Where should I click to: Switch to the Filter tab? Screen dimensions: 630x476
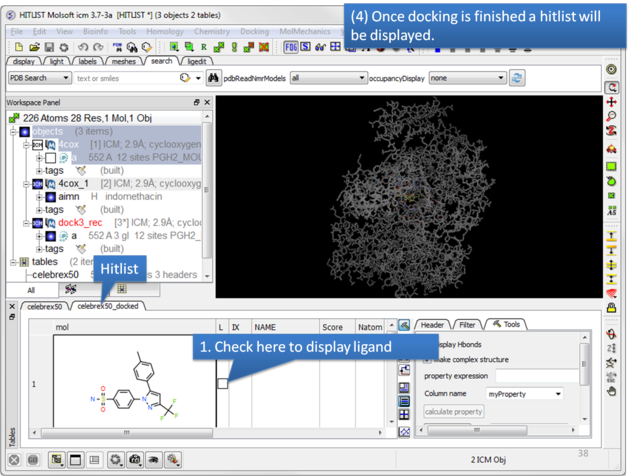click(468, 325)
